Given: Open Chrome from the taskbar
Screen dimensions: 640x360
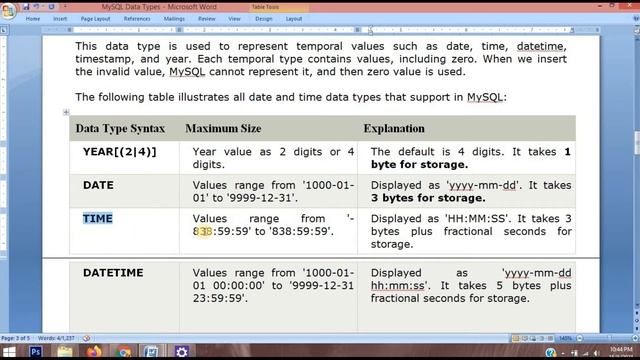Looking at the screenshot, I should 123,351.
